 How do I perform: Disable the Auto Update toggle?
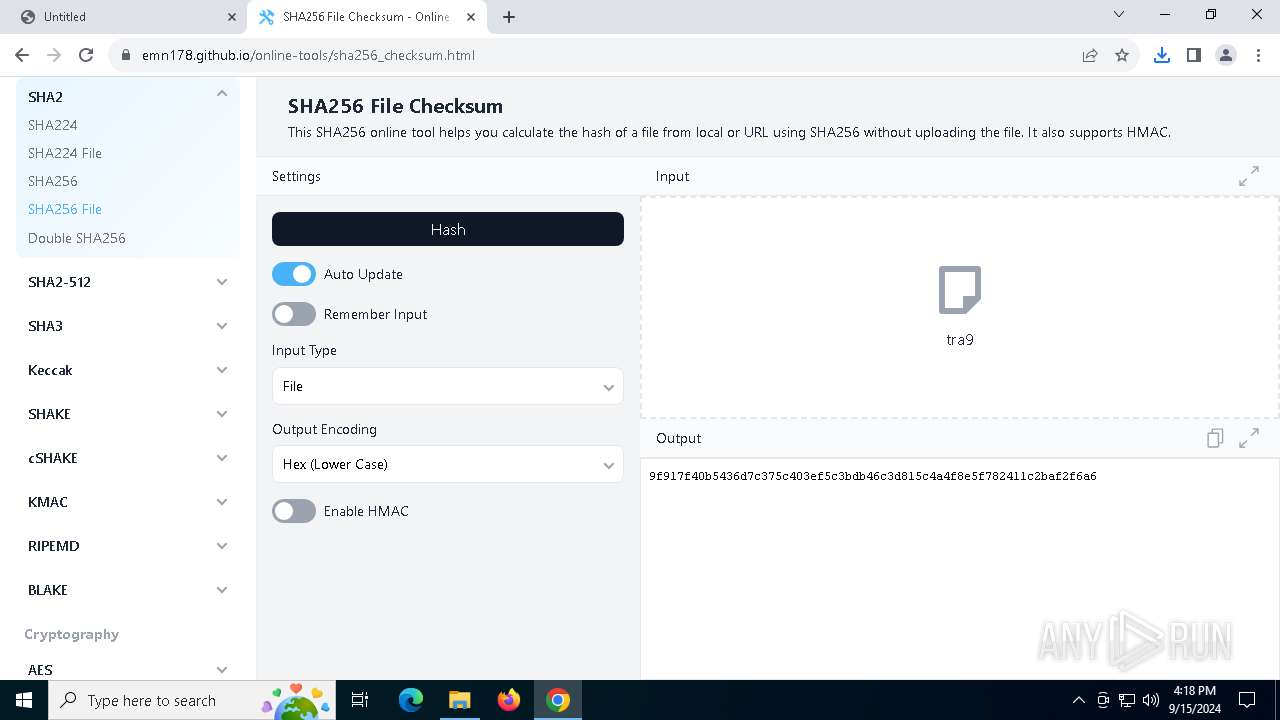[294, 274]
